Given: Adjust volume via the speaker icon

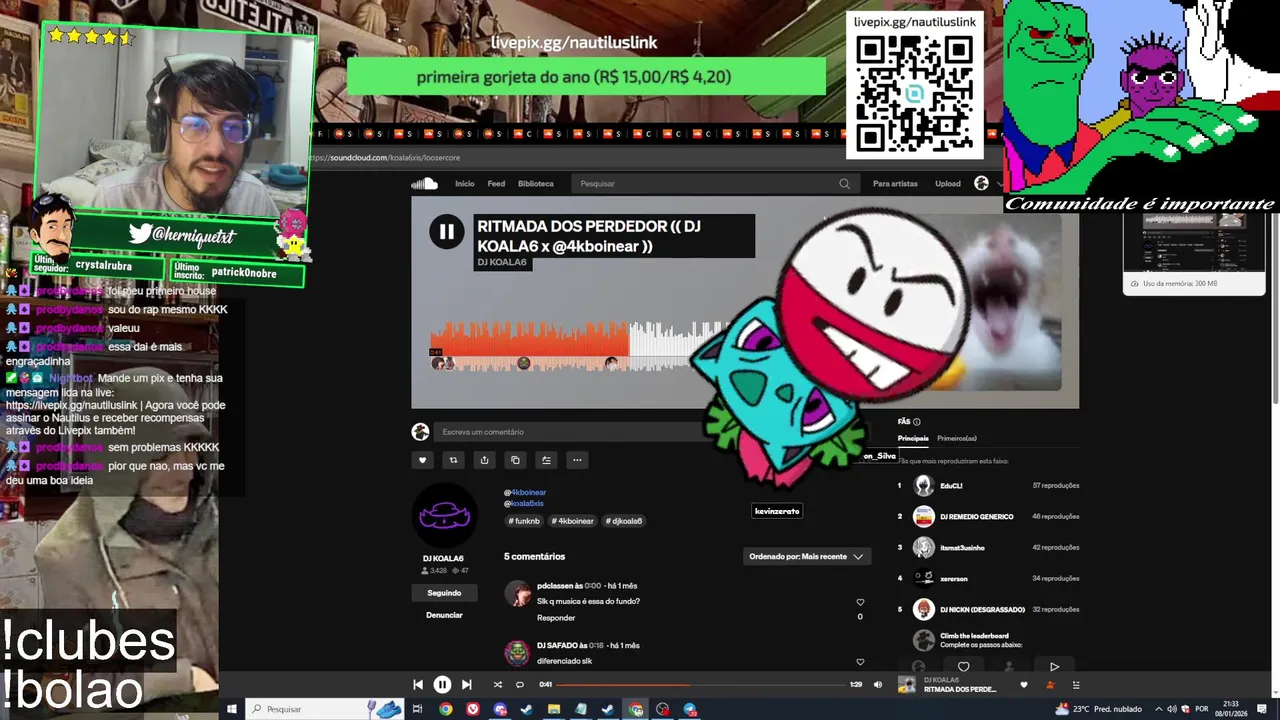Looking at the screenshot, I should pos(878,685).
